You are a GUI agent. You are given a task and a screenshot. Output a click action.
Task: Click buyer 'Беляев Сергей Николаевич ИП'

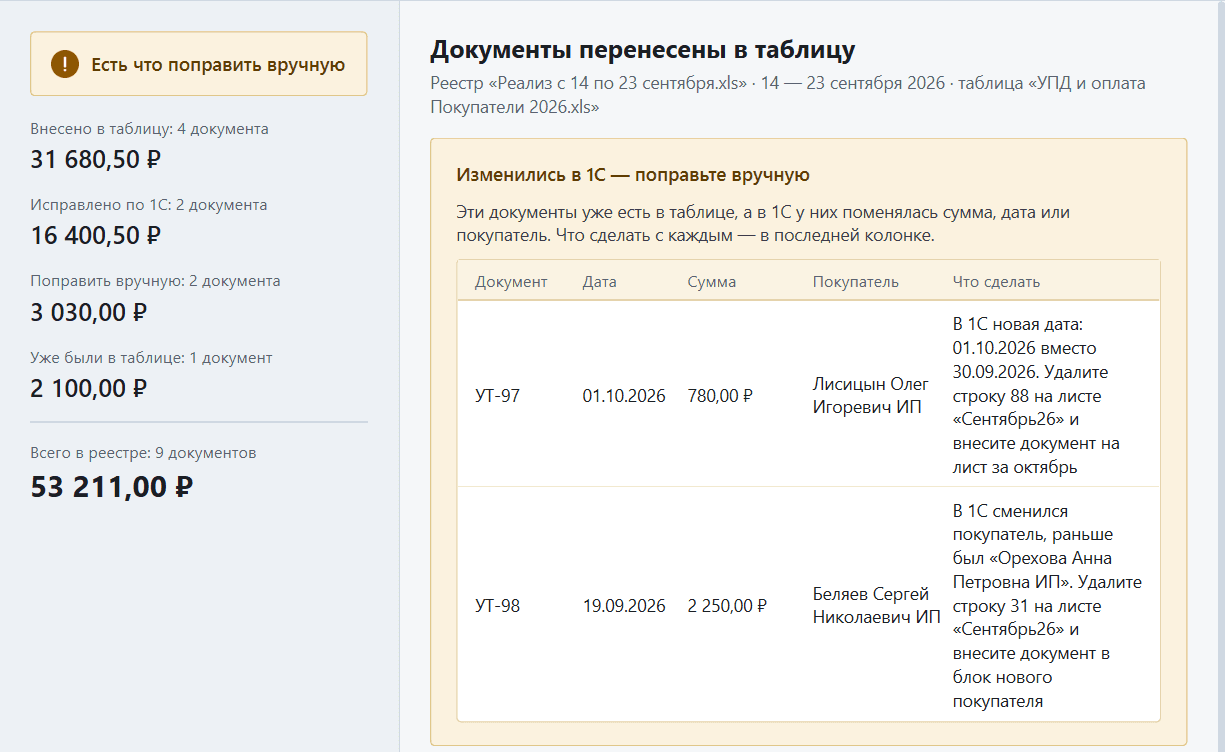tap(877, 606)
